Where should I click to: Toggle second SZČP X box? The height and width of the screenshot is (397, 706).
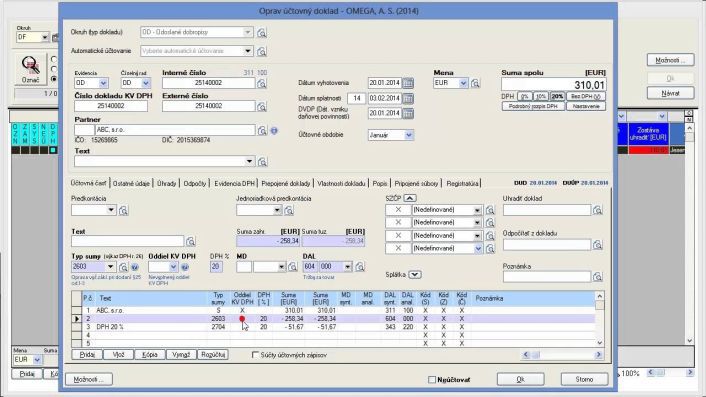click(398, 222)
